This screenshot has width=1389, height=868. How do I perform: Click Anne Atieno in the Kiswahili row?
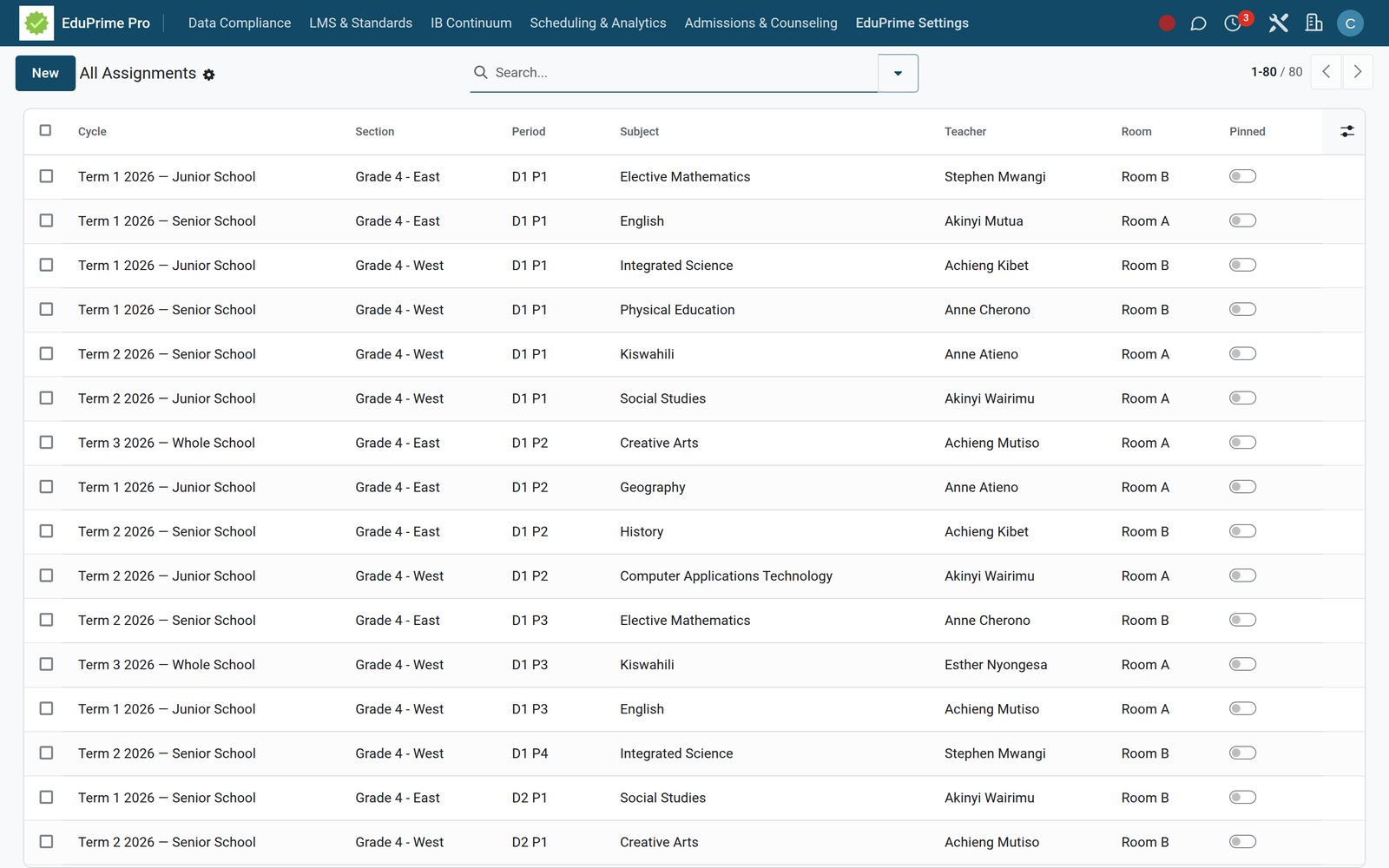(981, 354)
